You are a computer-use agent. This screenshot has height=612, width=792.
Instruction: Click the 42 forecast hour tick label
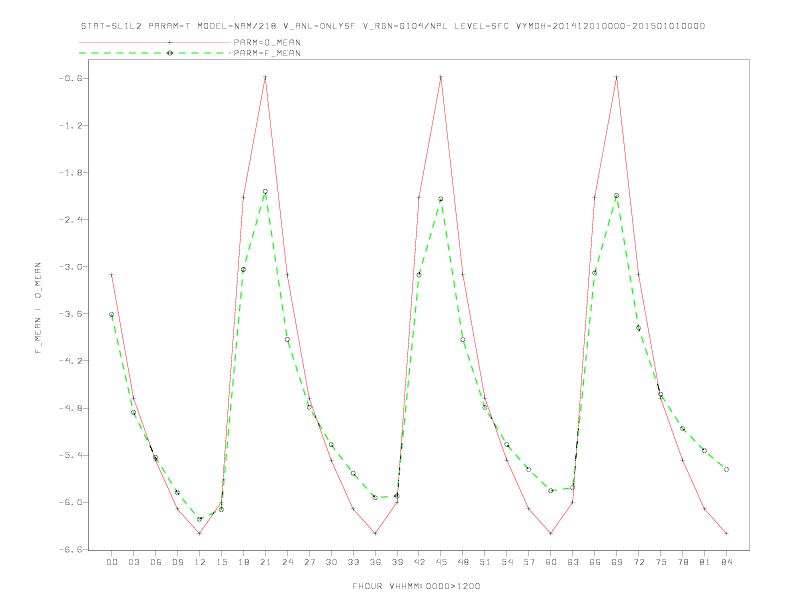click(x=419, y=562)
